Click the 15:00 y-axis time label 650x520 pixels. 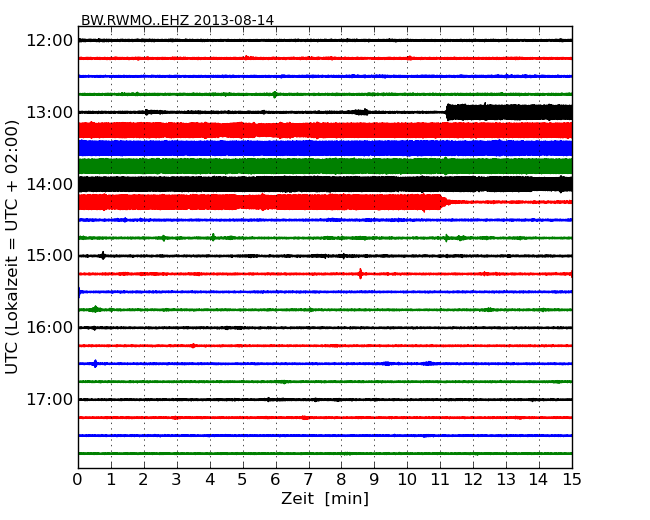50,256
